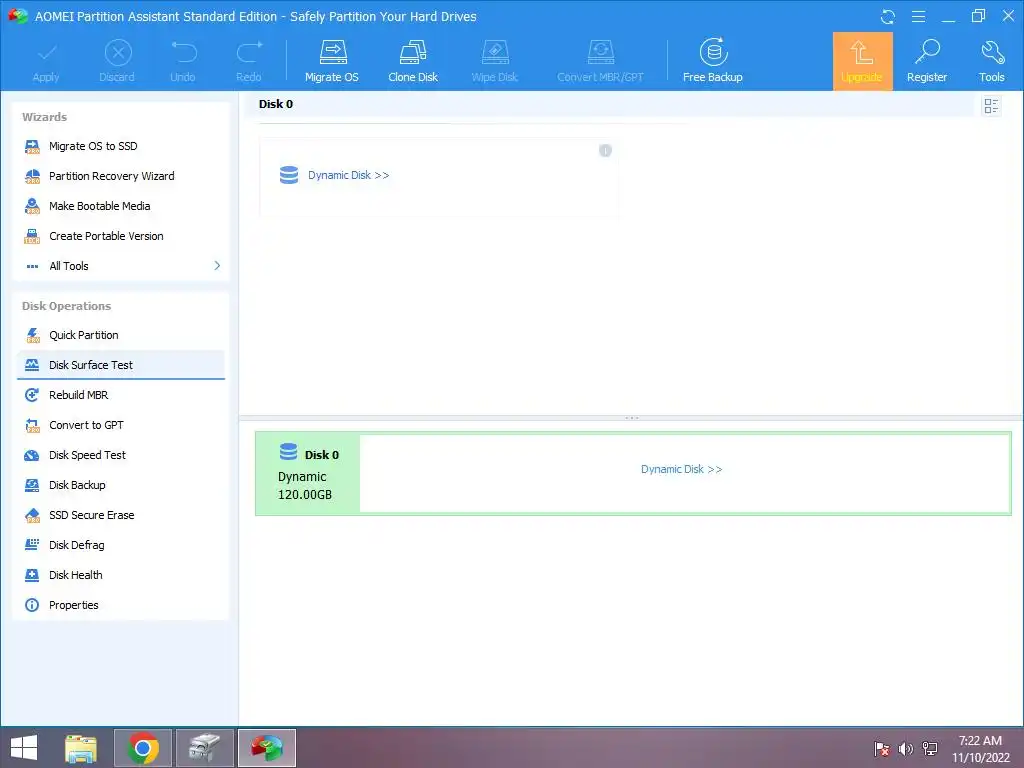Open the Free Backup option
The image size is (1024, 768).
tap(712, 61)
